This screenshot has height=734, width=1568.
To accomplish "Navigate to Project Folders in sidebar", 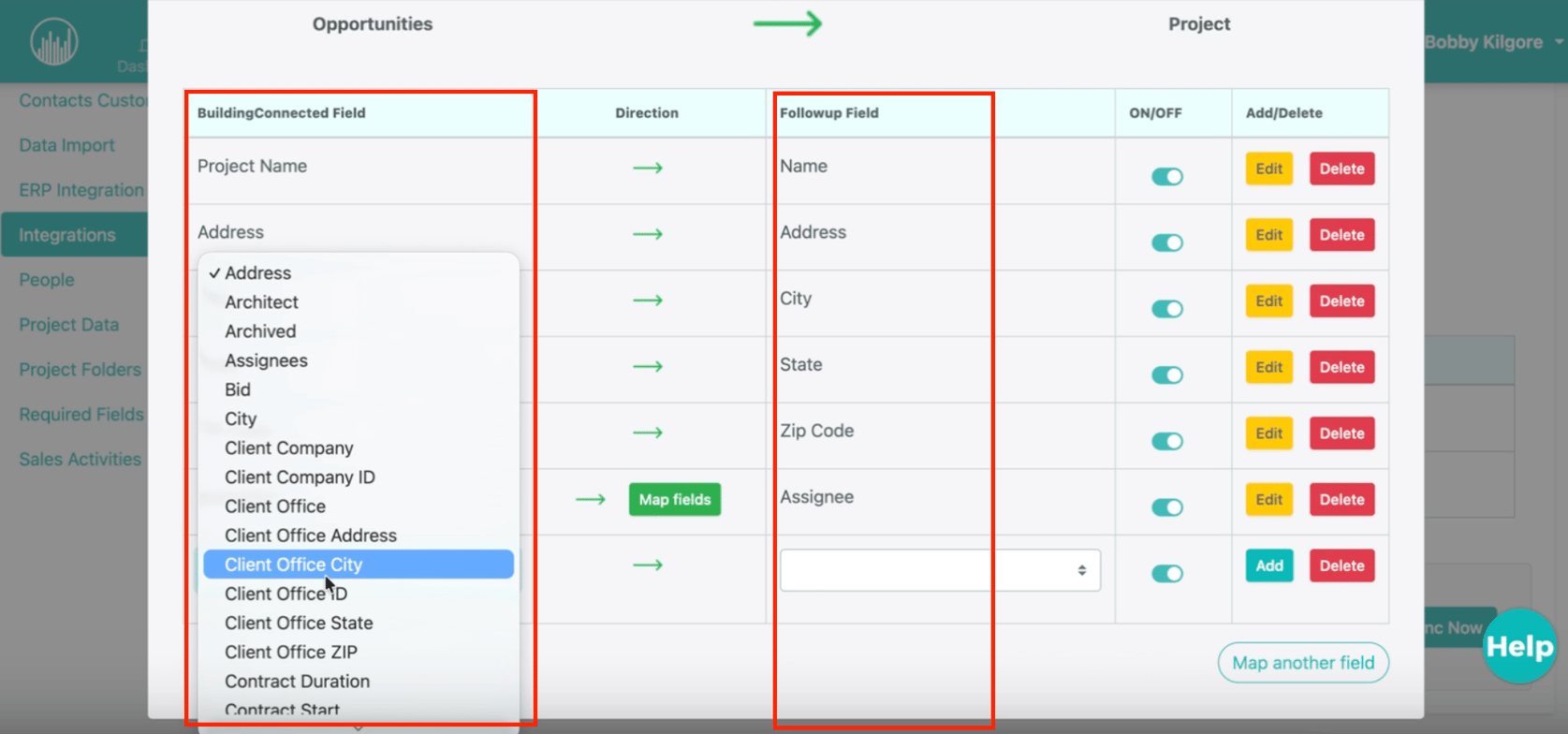I will coord(81,370).
